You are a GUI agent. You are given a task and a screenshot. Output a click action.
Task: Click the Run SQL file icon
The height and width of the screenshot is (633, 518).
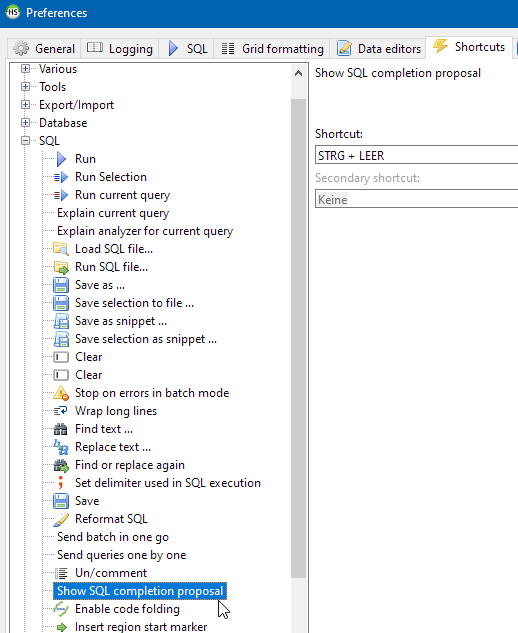[61, 267]
